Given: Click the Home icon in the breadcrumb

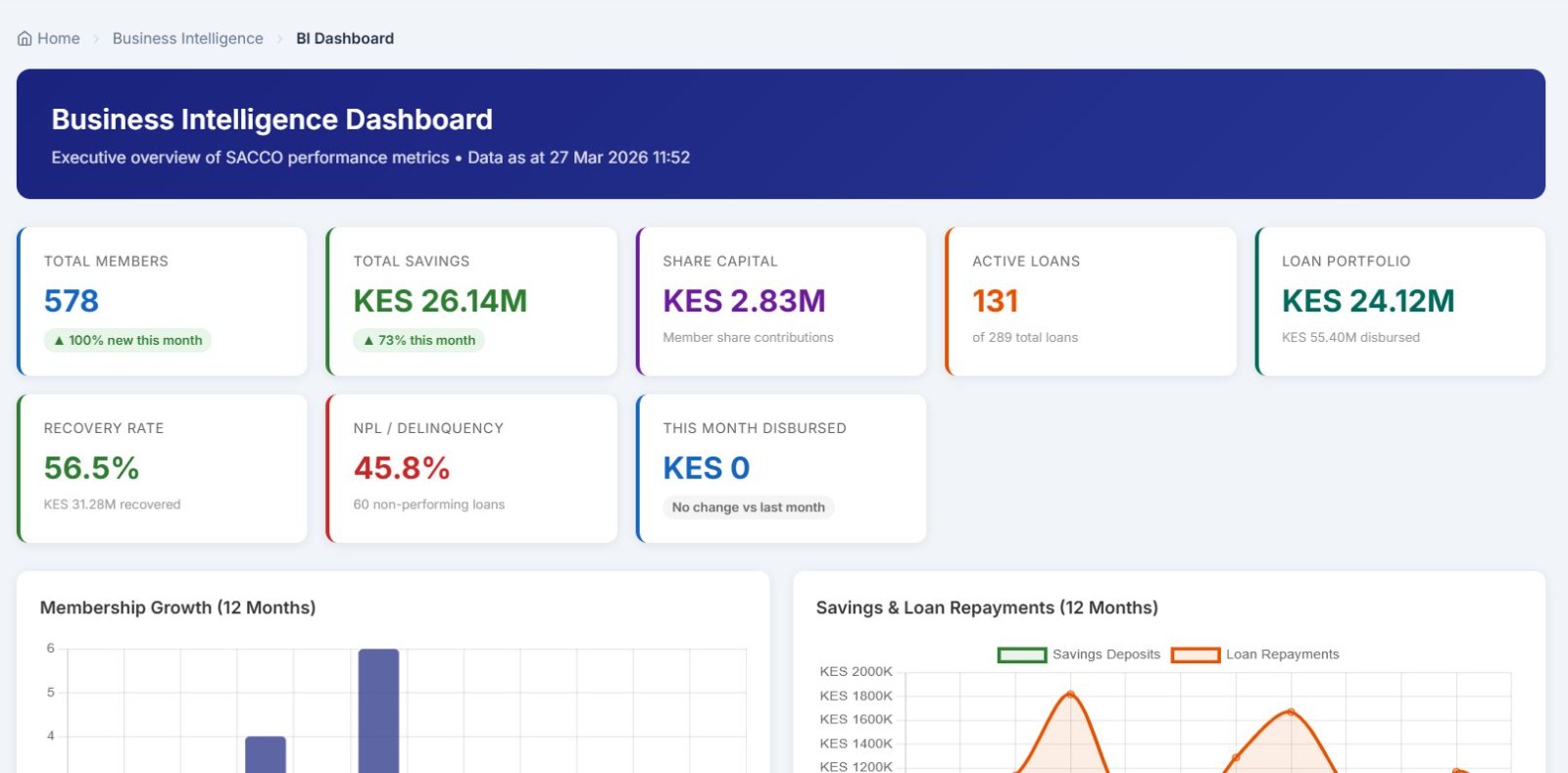Looking at the screenshot, I should click(24, 39).
